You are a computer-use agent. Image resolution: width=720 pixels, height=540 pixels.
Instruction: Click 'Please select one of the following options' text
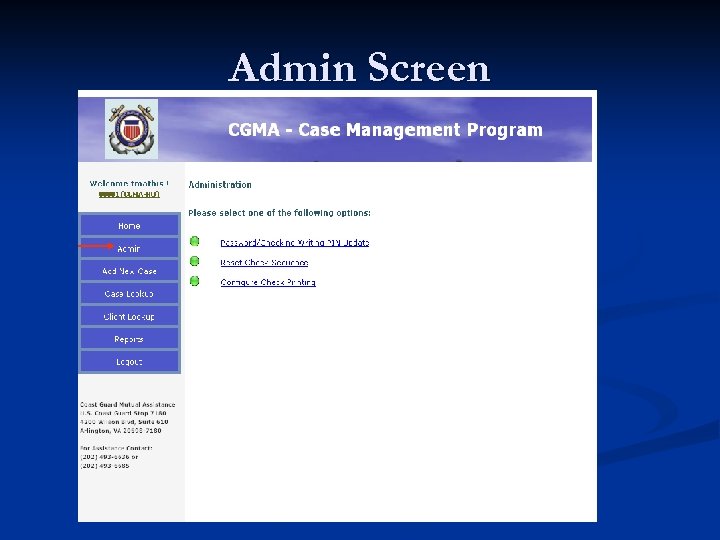pyautogui.click(x=279, y=213)
